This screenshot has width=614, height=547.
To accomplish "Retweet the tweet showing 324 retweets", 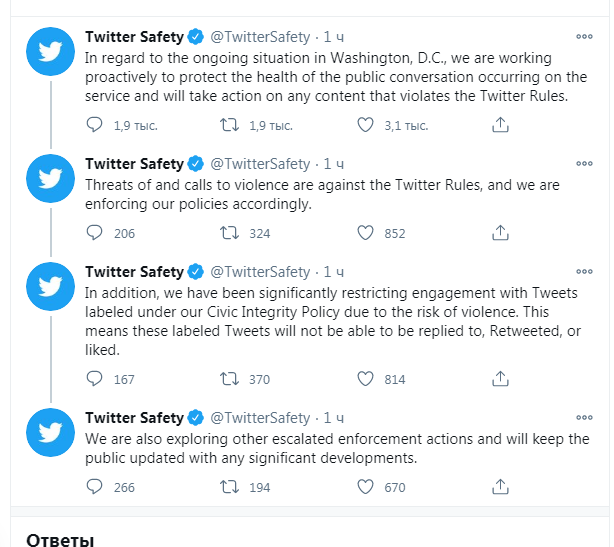I will click(x=229, y=233).
